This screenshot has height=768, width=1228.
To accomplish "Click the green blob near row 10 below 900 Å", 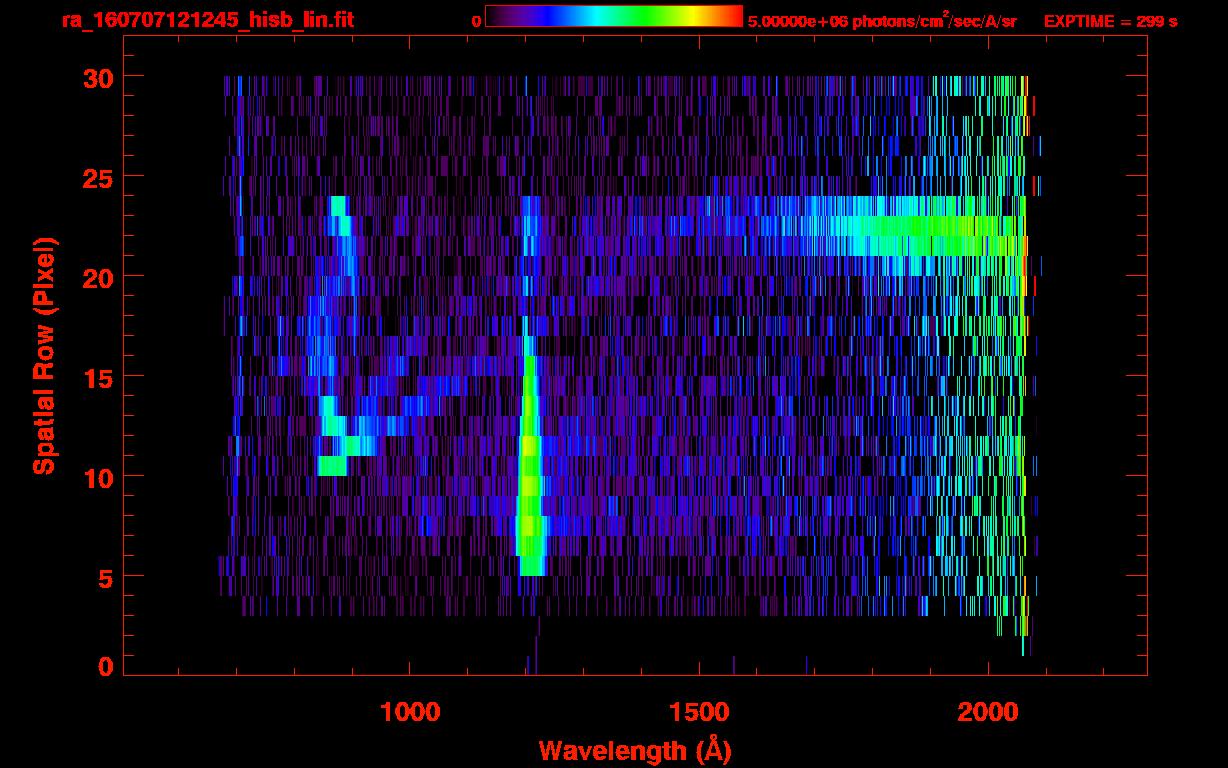I will tap(332, 466).
